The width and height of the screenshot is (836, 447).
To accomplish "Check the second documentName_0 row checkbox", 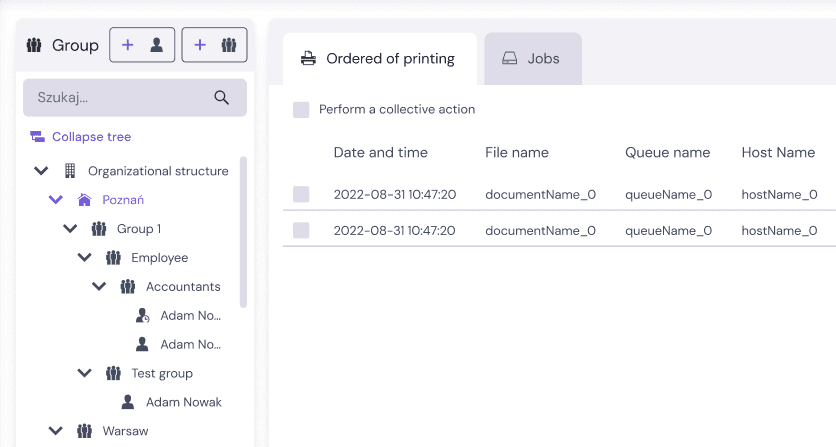I will [301, 230].
